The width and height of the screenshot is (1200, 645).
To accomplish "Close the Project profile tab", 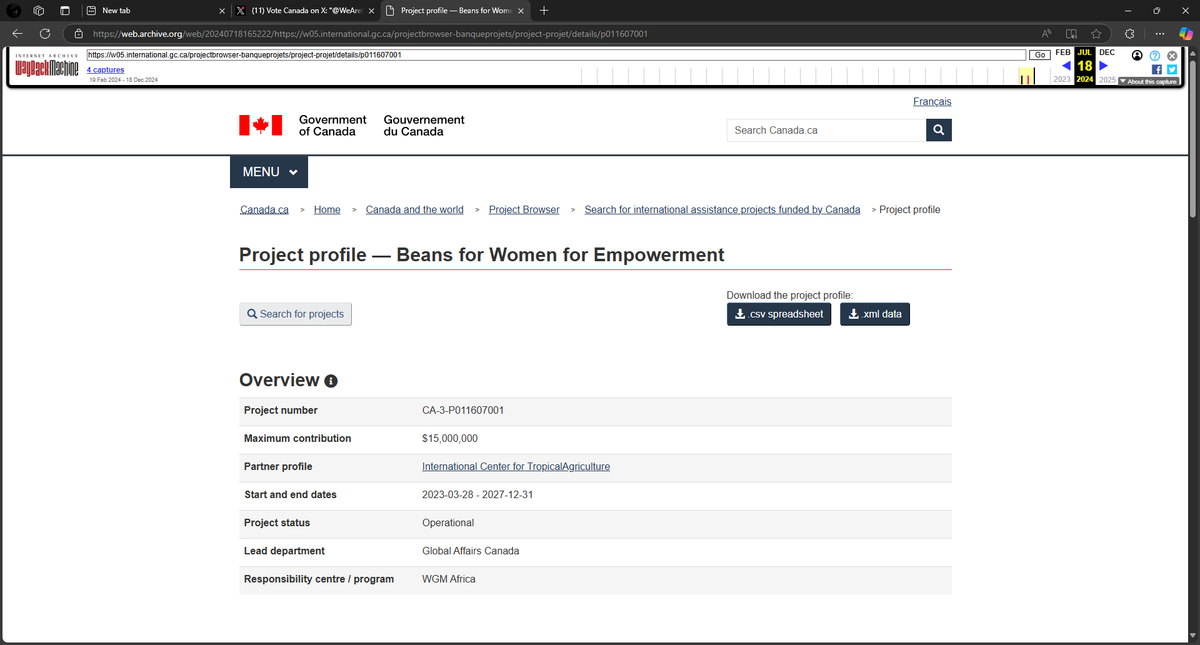I will pos(521,10).
